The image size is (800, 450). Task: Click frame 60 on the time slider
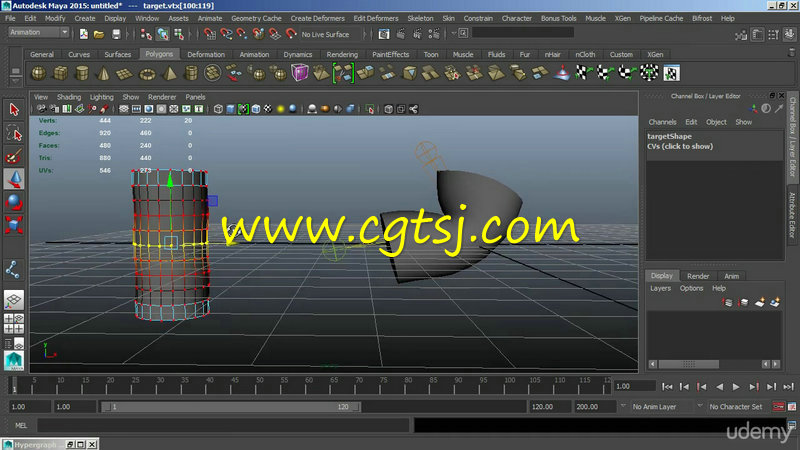[308, 387]
